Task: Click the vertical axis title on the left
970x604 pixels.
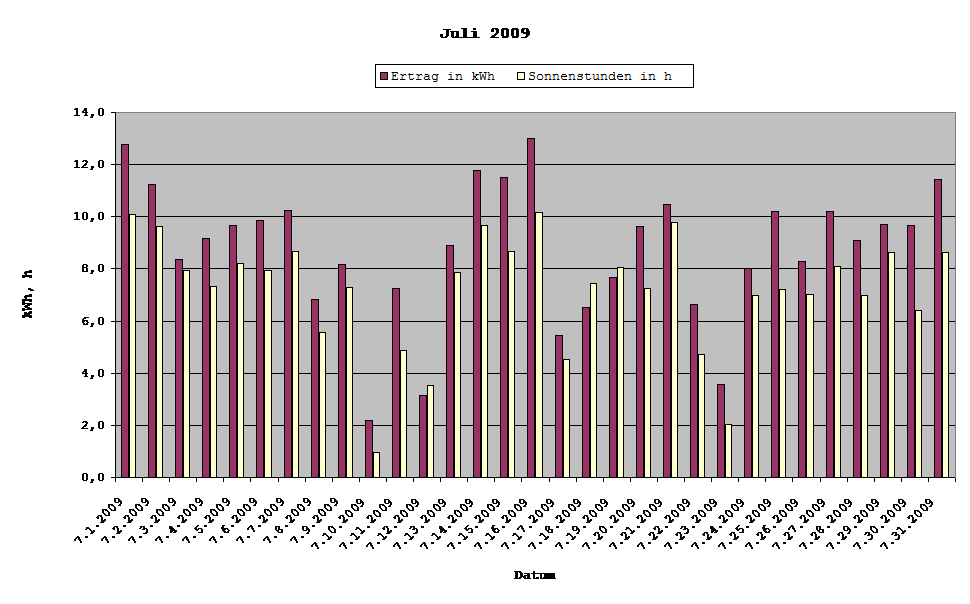Action: click(x=30, y=295)
